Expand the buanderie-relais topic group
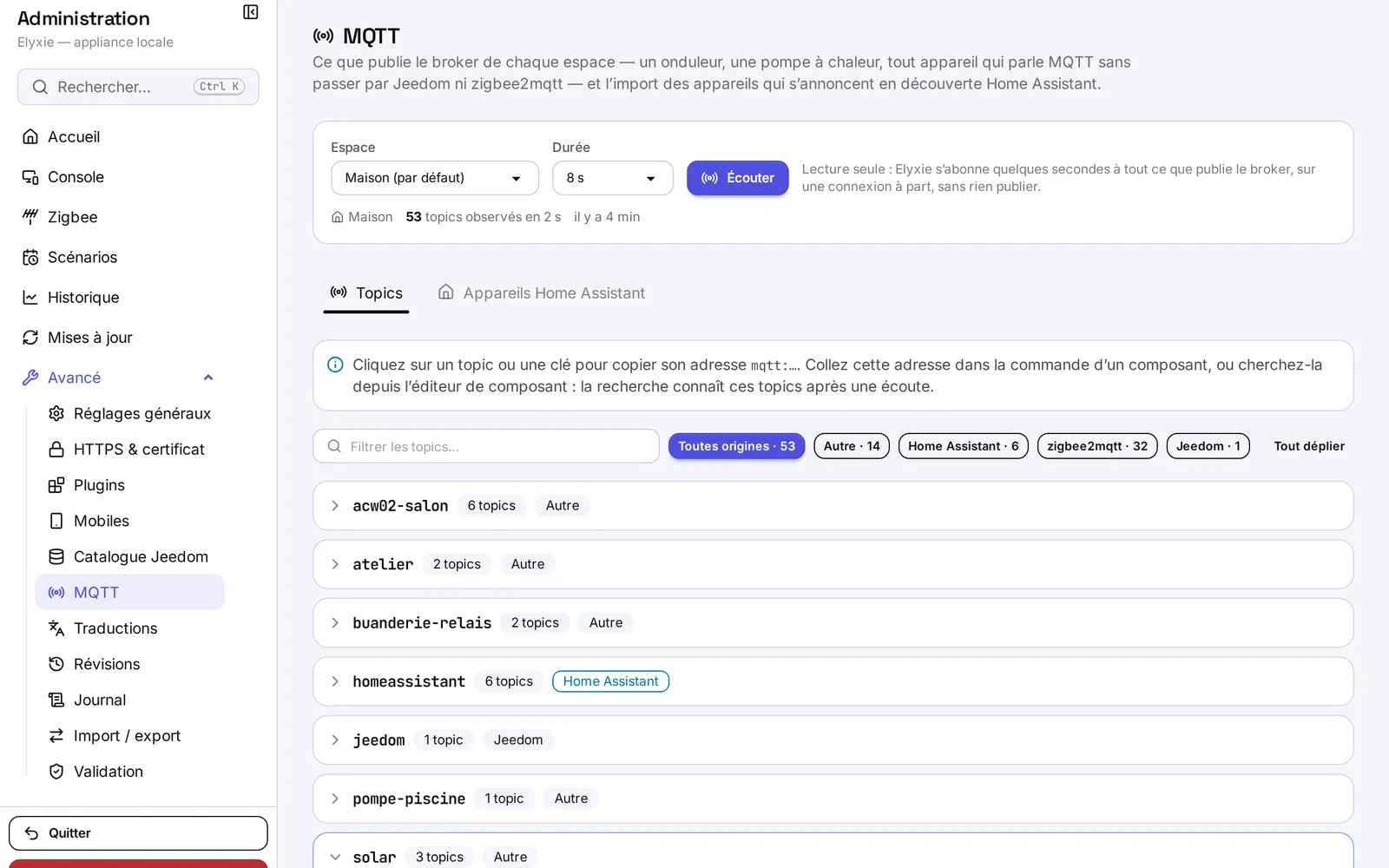Viewport: 1389px width, 868px height. click(x=335, y=622)
